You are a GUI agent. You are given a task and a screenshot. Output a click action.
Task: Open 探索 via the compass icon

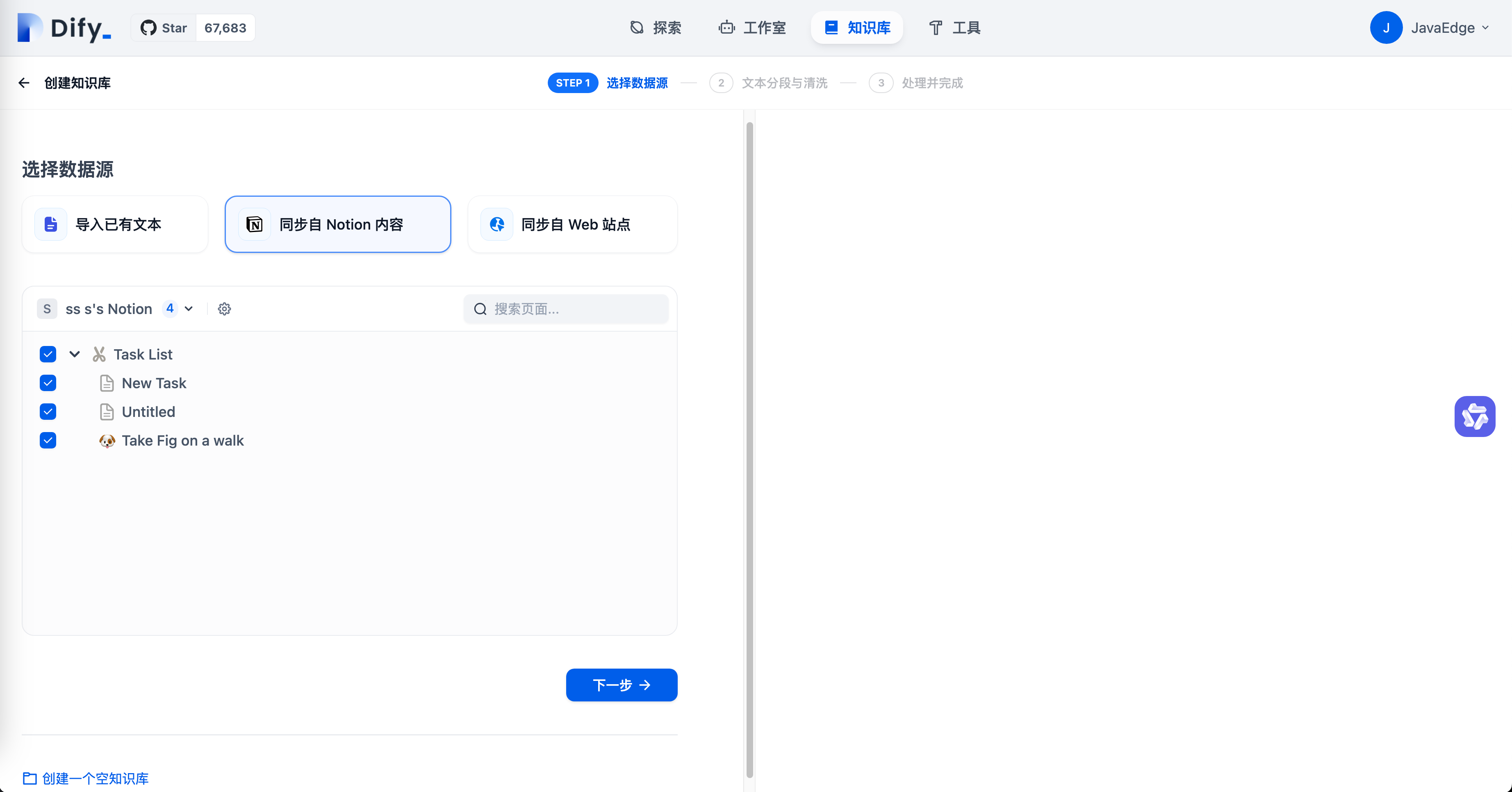click(637, 27)
